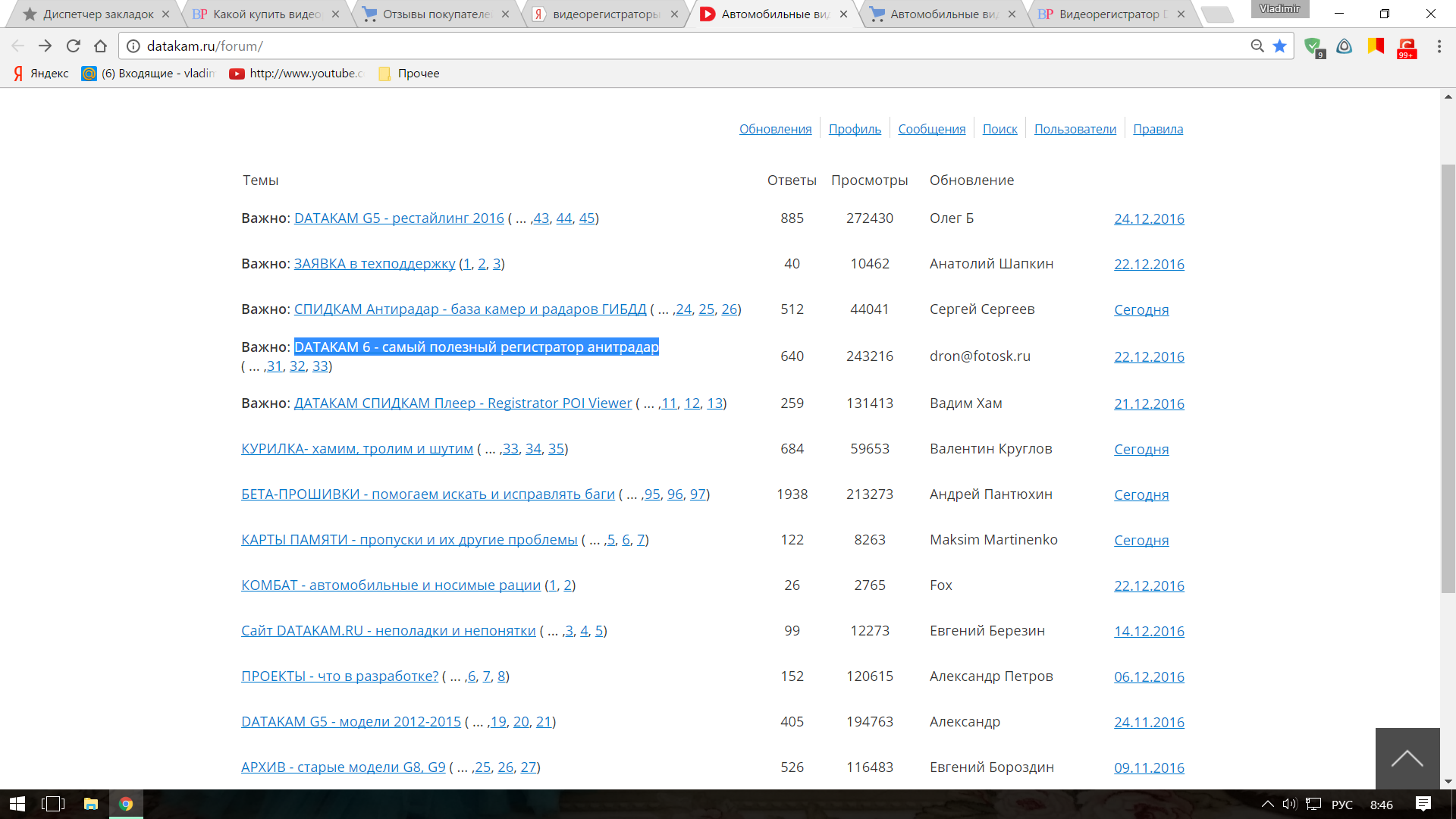The height and width of the screenshot is (819, 1456).
Task: Toggle the bookmark star for this page
Action: [1280, 46]
